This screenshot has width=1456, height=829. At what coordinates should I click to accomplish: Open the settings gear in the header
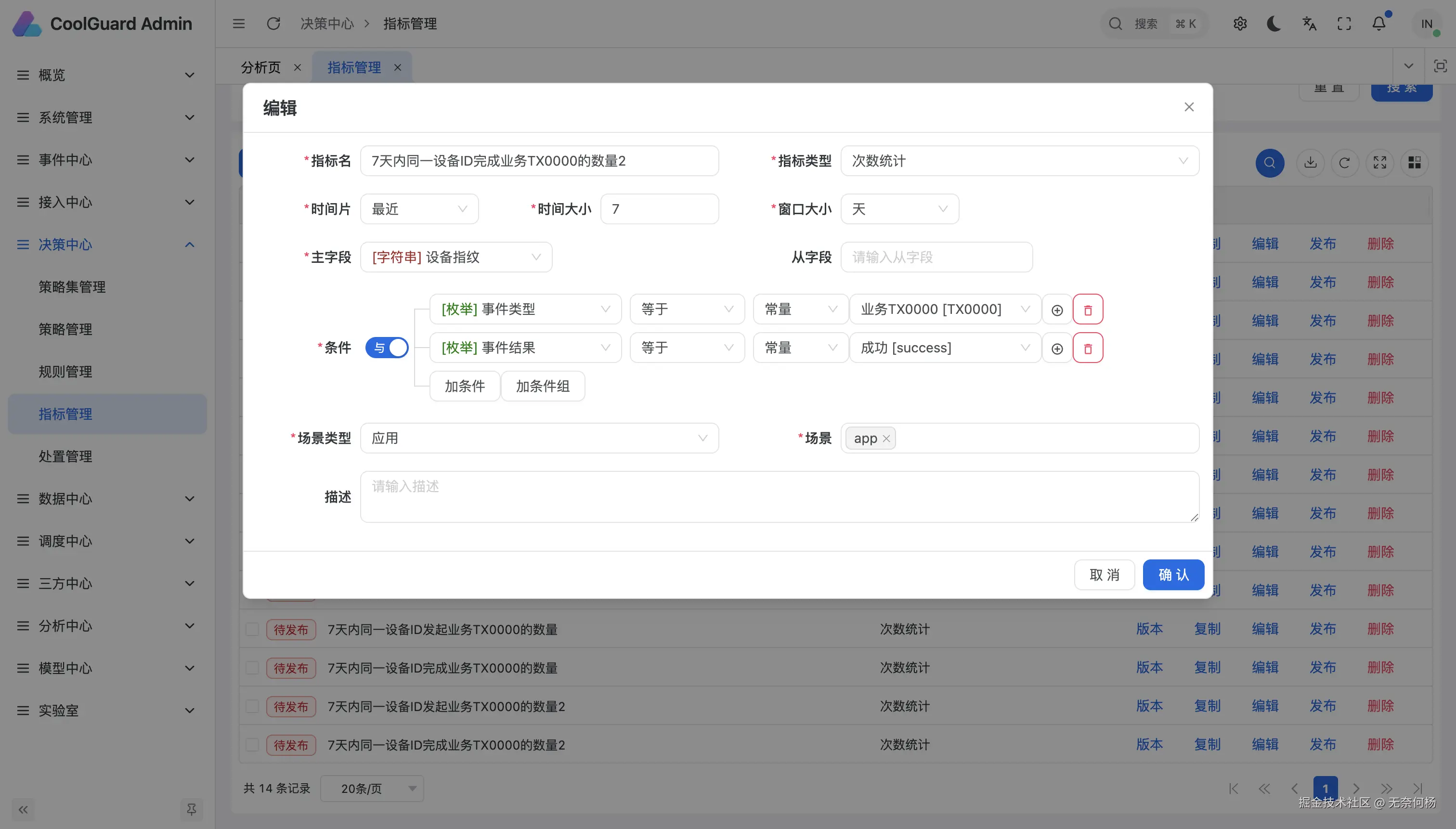pos(1240,24)
